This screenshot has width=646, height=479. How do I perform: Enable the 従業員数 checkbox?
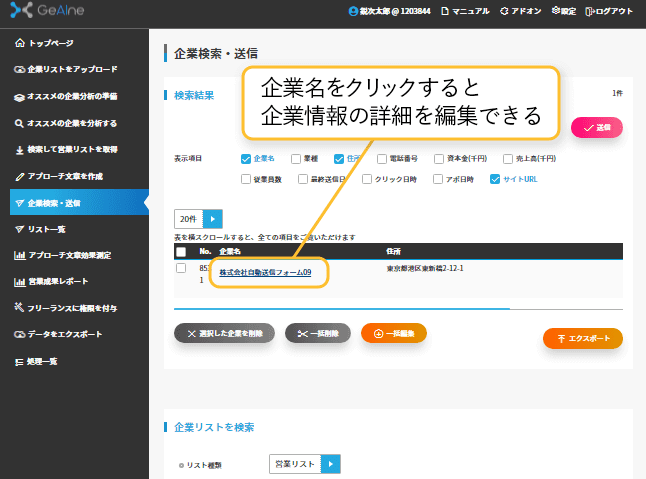coord(246,179)
